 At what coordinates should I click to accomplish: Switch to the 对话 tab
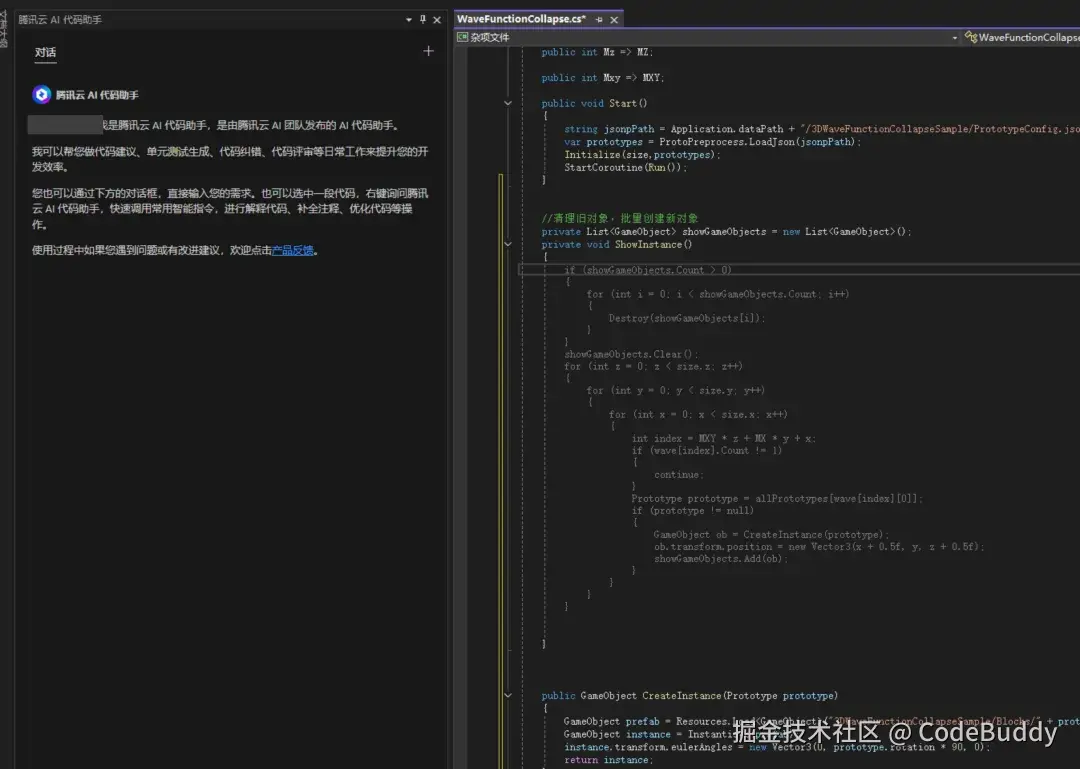coord(45,52)
